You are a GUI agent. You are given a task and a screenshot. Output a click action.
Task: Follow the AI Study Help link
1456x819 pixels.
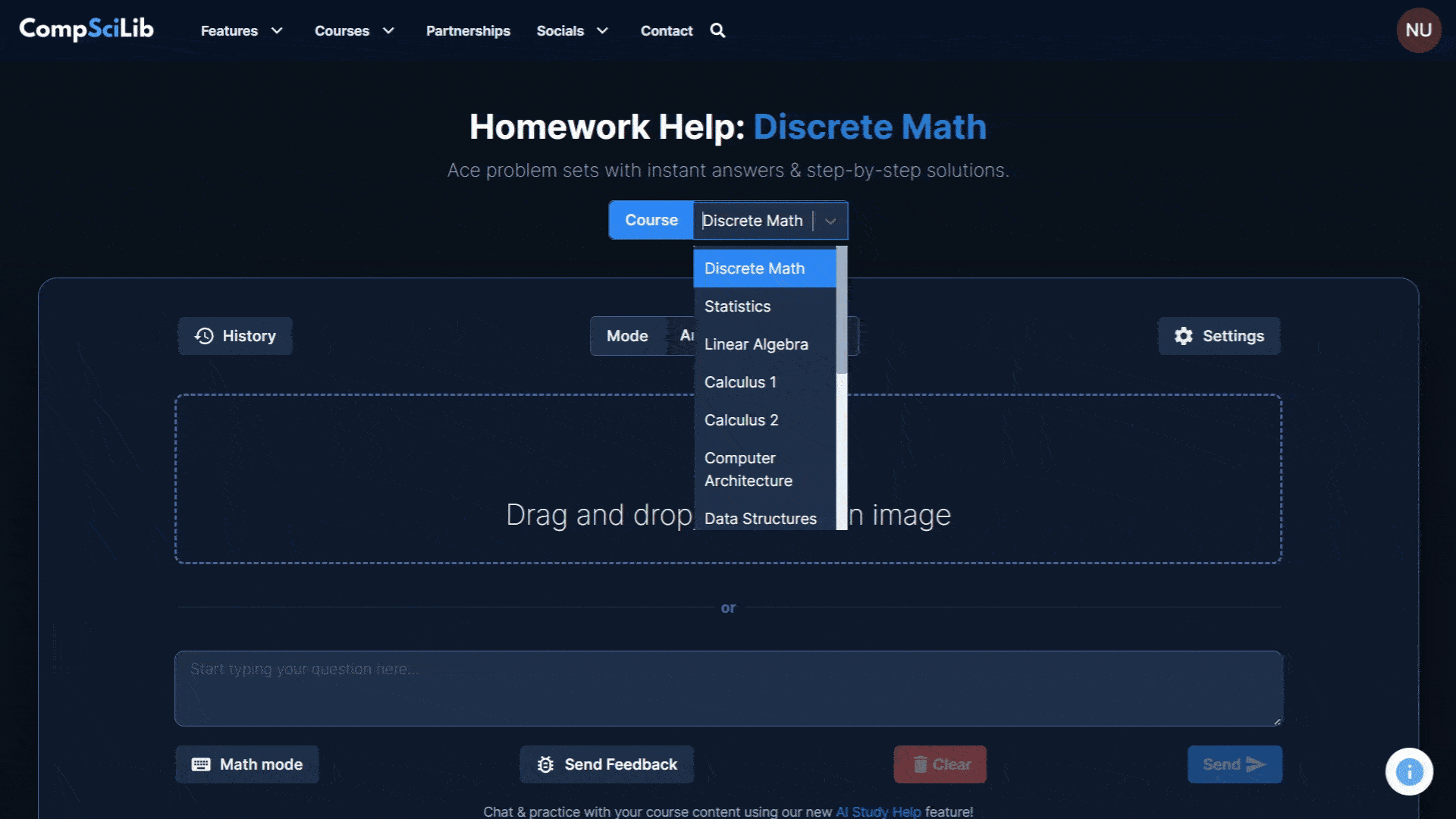coord(878,811)
